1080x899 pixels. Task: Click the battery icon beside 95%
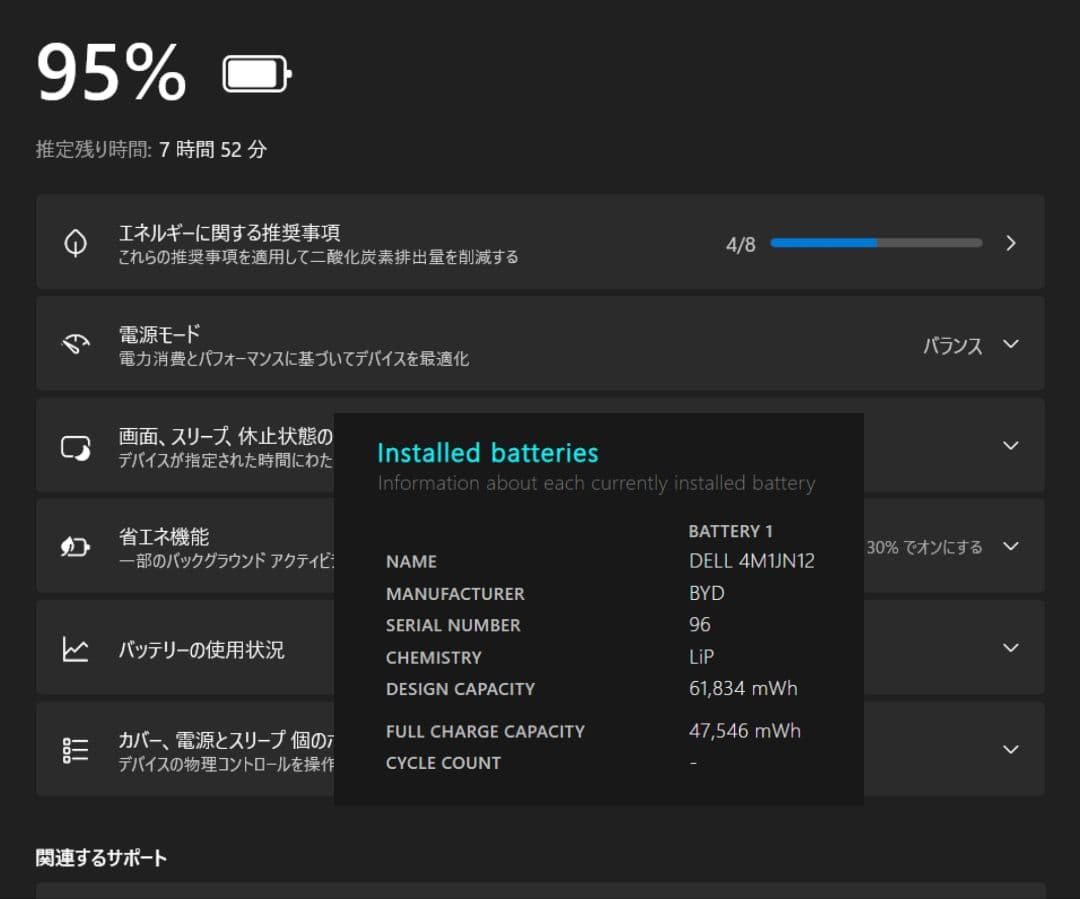(256, 74)
